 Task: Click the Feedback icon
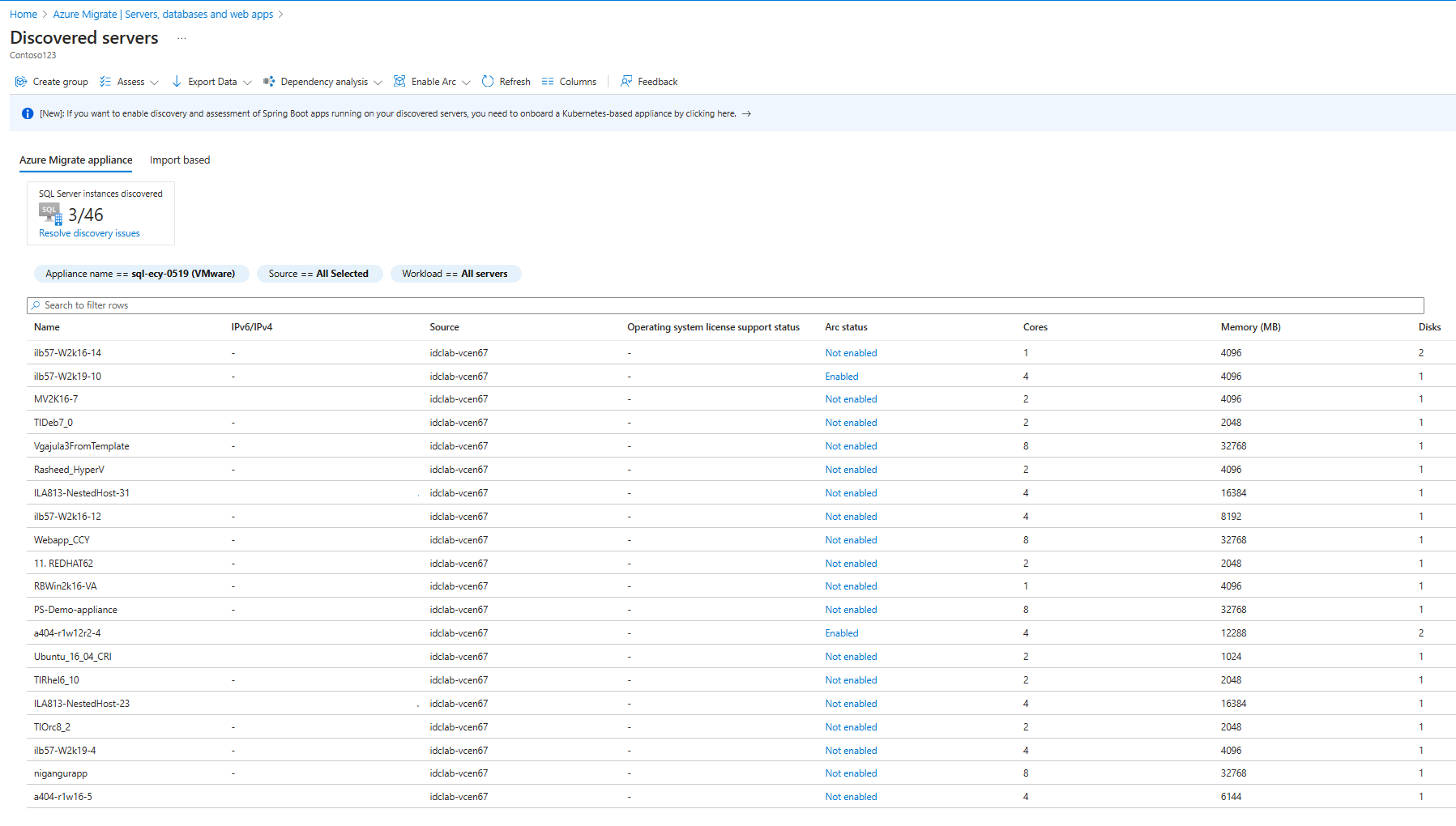pos(626,82)
